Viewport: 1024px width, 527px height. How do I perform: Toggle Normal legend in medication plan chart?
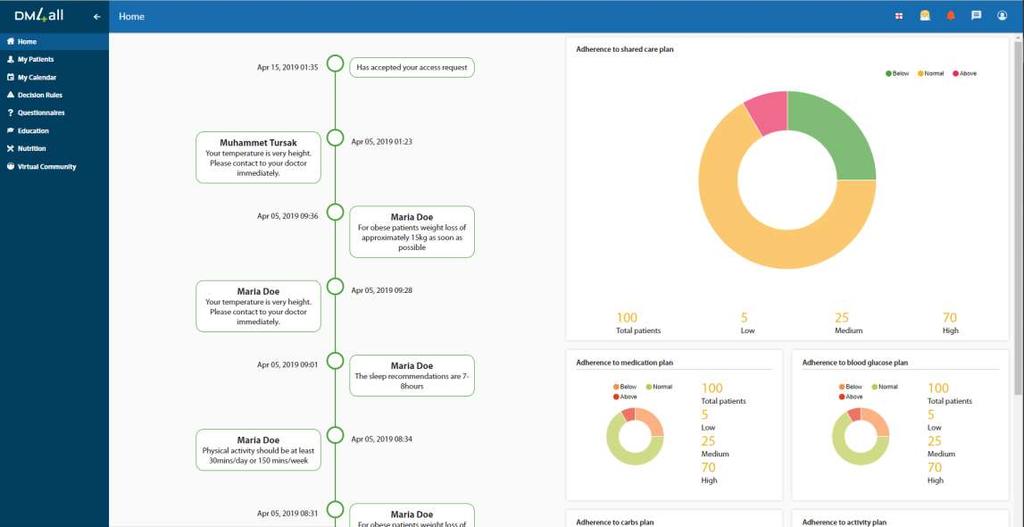[659, 387]
